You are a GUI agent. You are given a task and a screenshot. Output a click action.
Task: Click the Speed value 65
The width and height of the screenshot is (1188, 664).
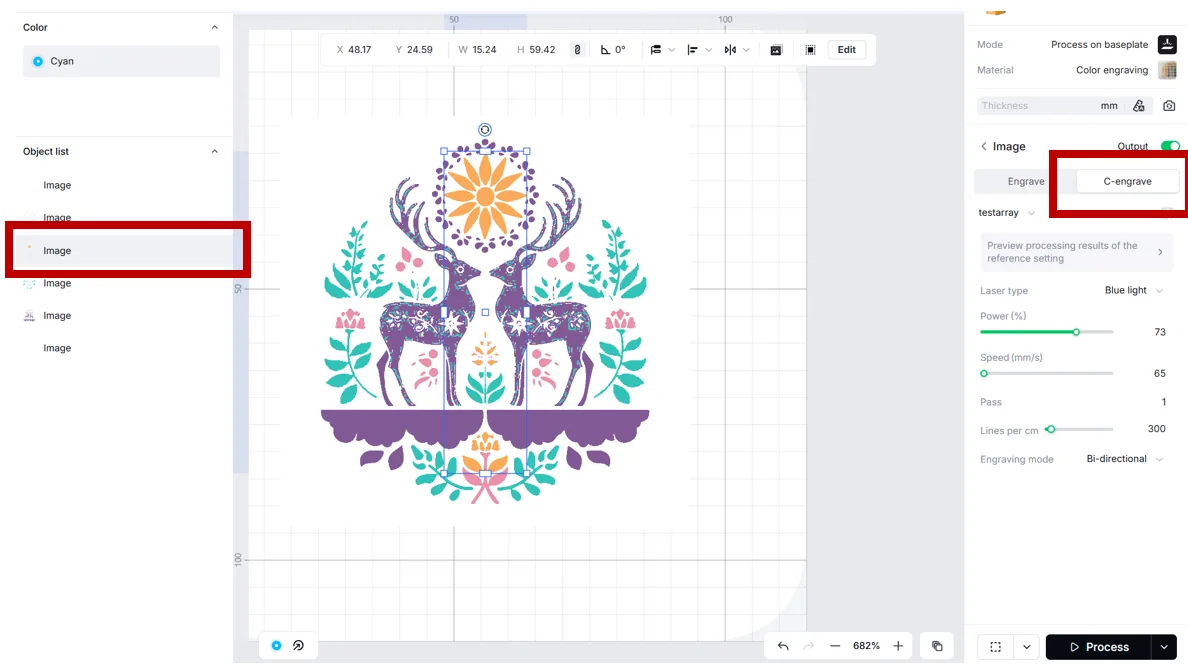(1160, 374)
